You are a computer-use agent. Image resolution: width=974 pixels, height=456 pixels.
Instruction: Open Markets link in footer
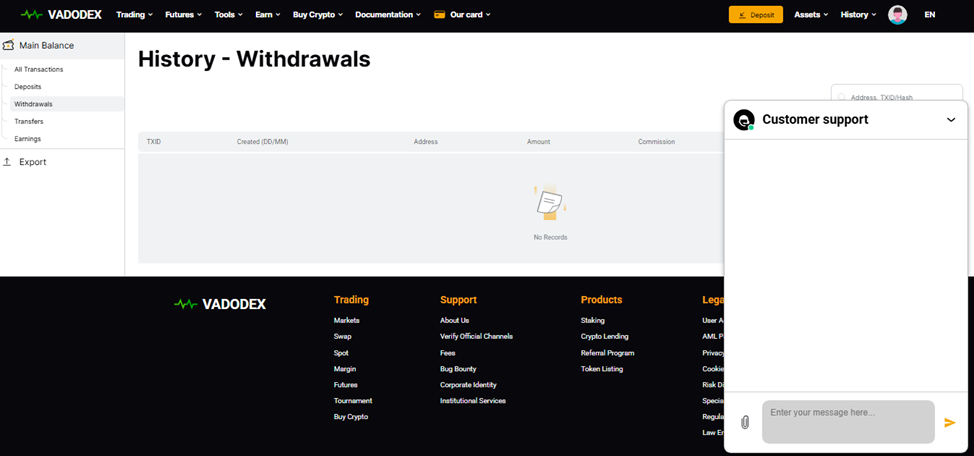click(x=347, y=321)
